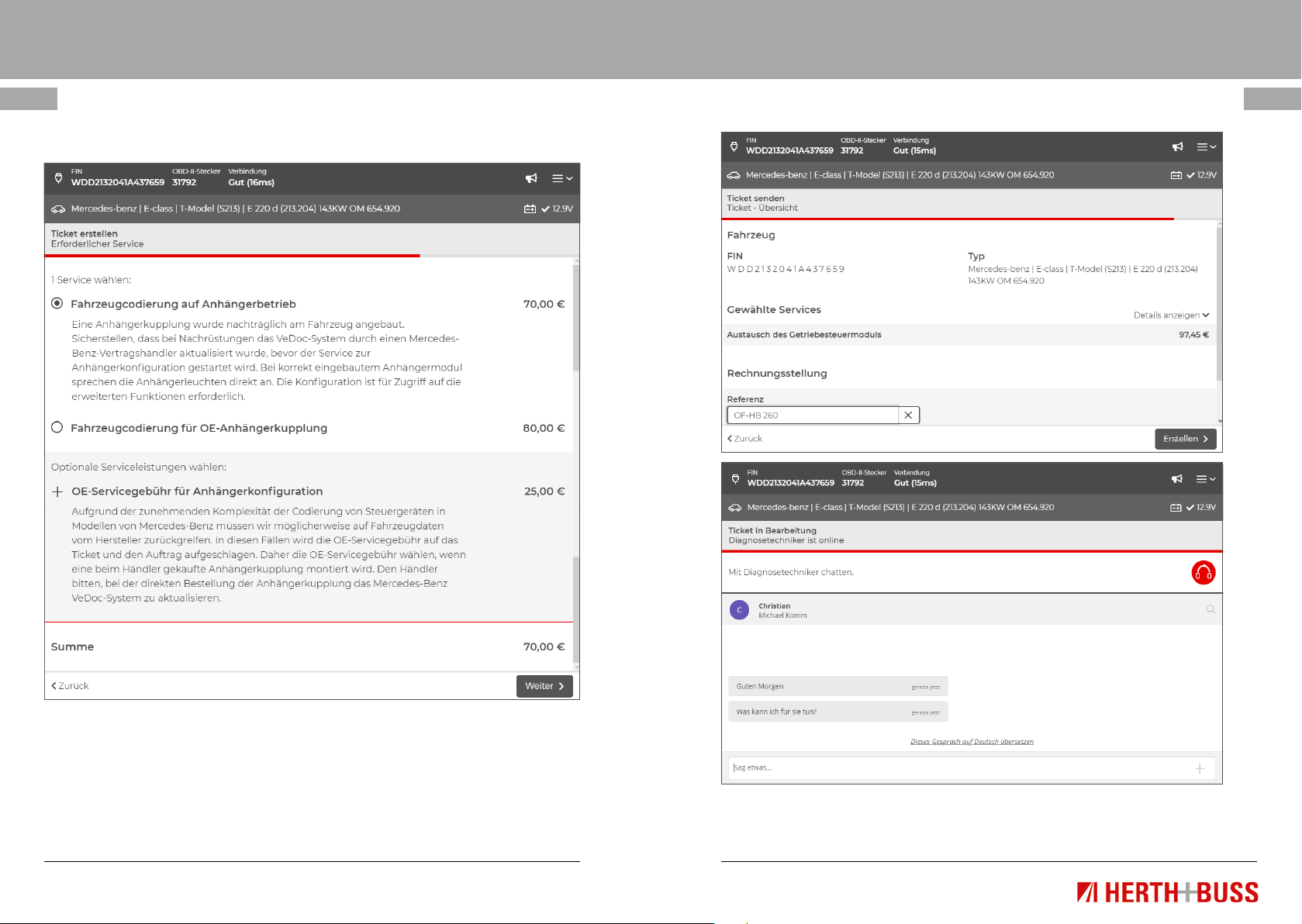Click megaphone icon in Ticket in Bearbeitung panel

[1177, 479]
